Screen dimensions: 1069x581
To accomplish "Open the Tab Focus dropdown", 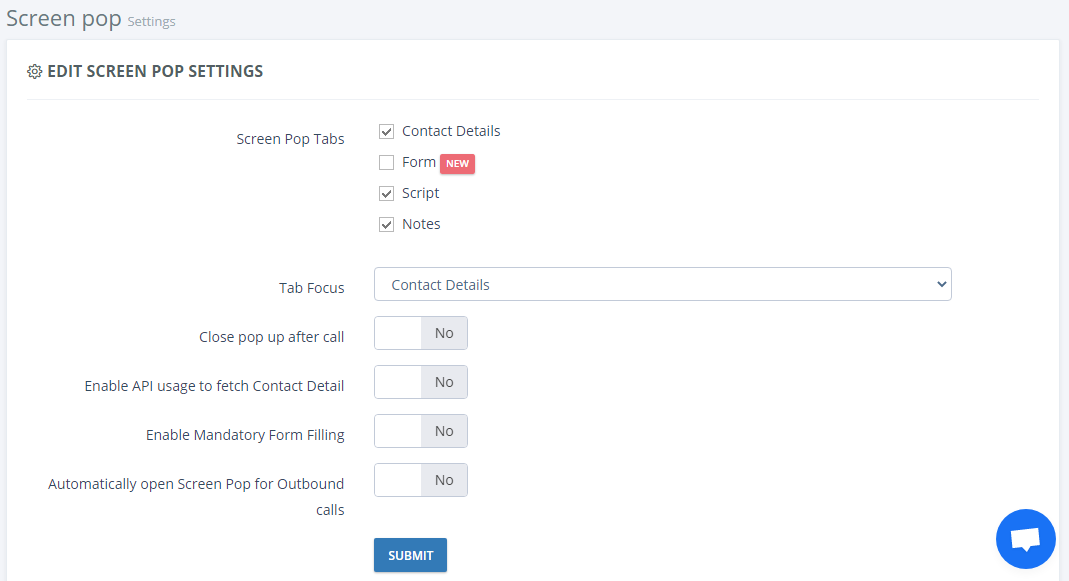I will (x=663, y=284).
